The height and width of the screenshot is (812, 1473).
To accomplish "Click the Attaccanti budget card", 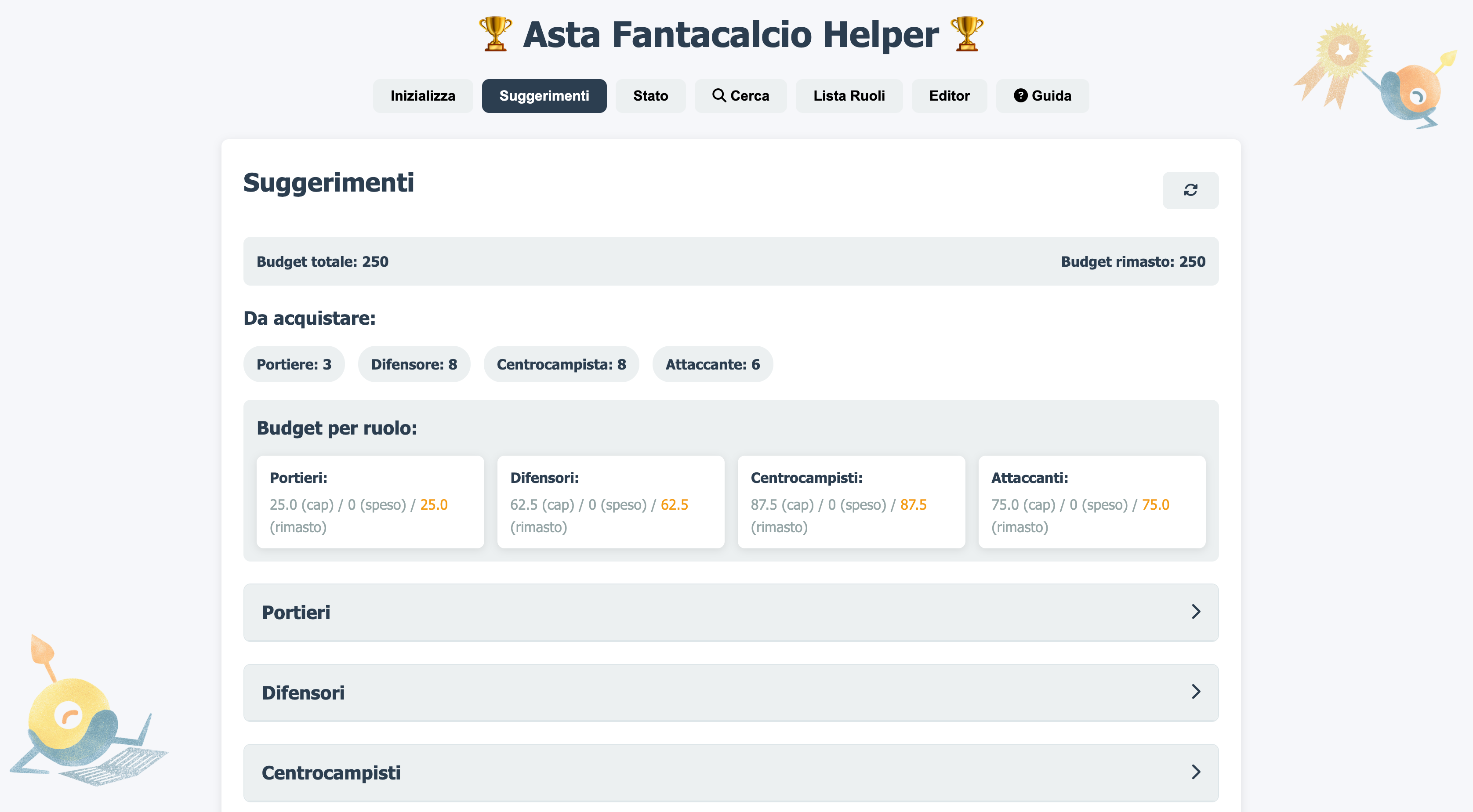I will (x=1091, y=501).
